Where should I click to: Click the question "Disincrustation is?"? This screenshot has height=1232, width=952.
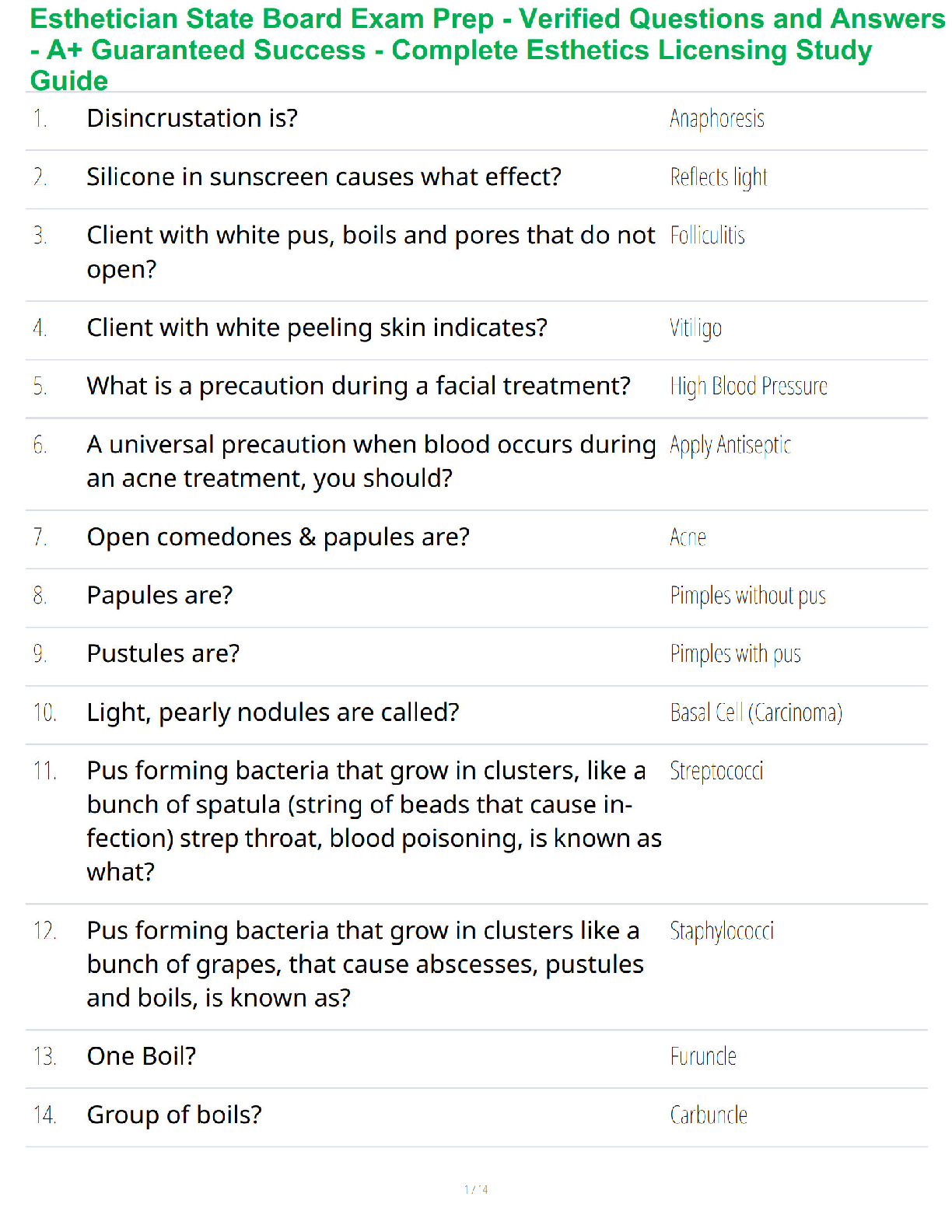tap(192, 118)
